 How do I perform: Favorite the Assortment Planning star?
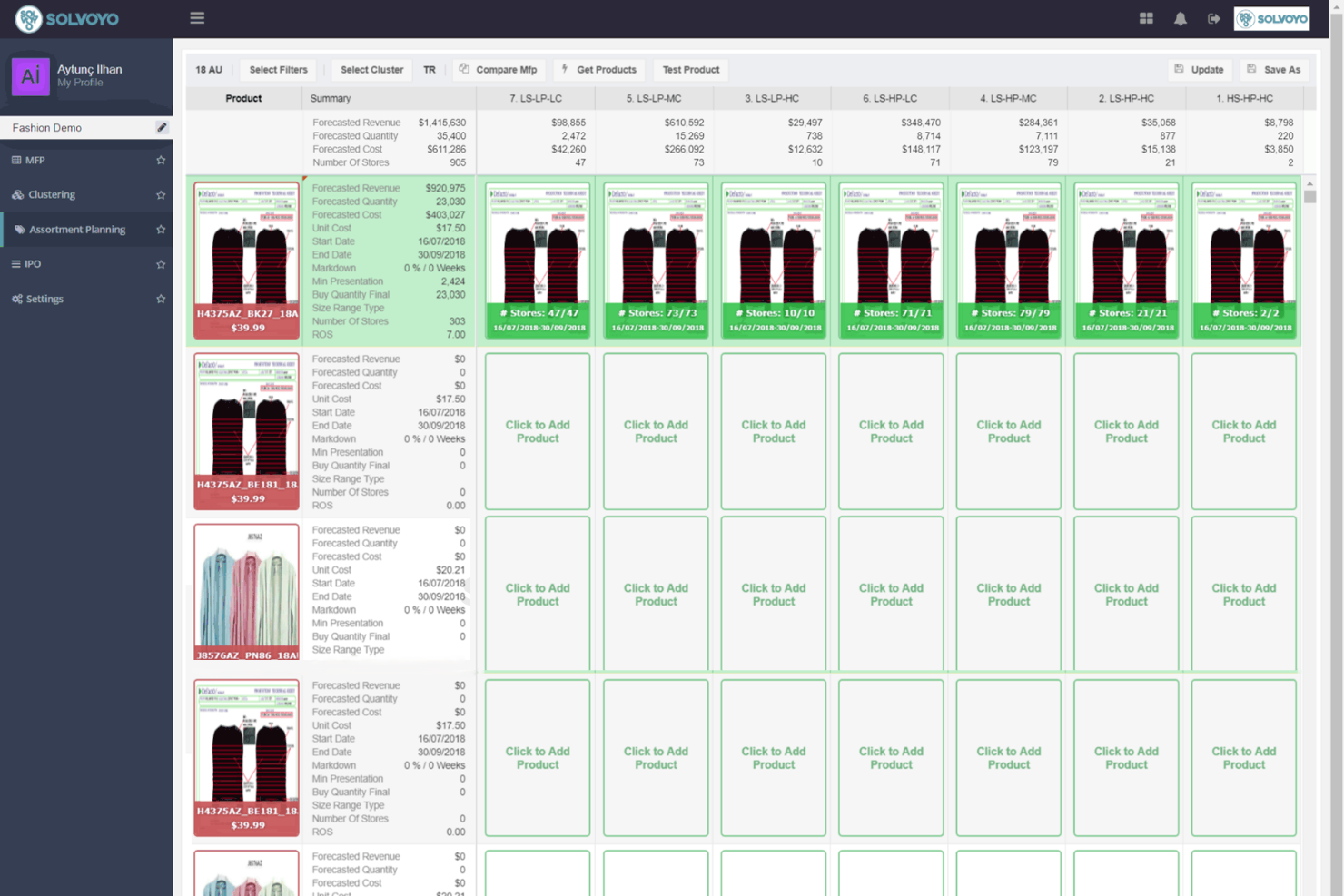(x=161, y=230)
